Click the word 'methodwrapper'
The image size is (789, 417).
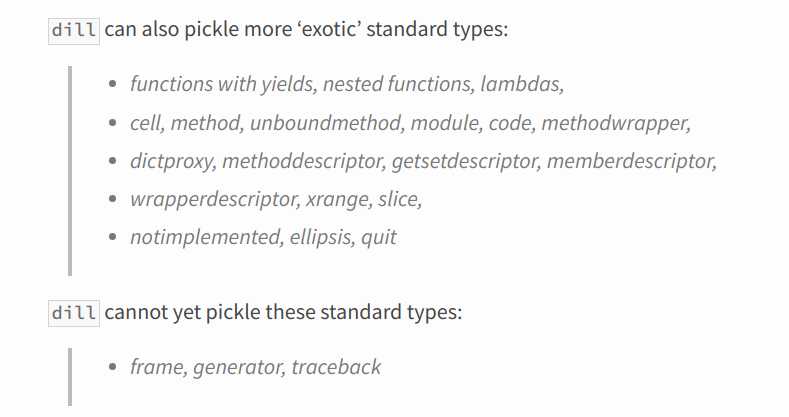[613, 123]
